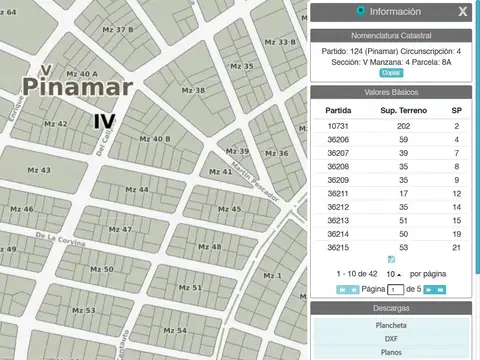Click the save icon below the table
Viewport: 480px width, 360px height.
[391, 259]
